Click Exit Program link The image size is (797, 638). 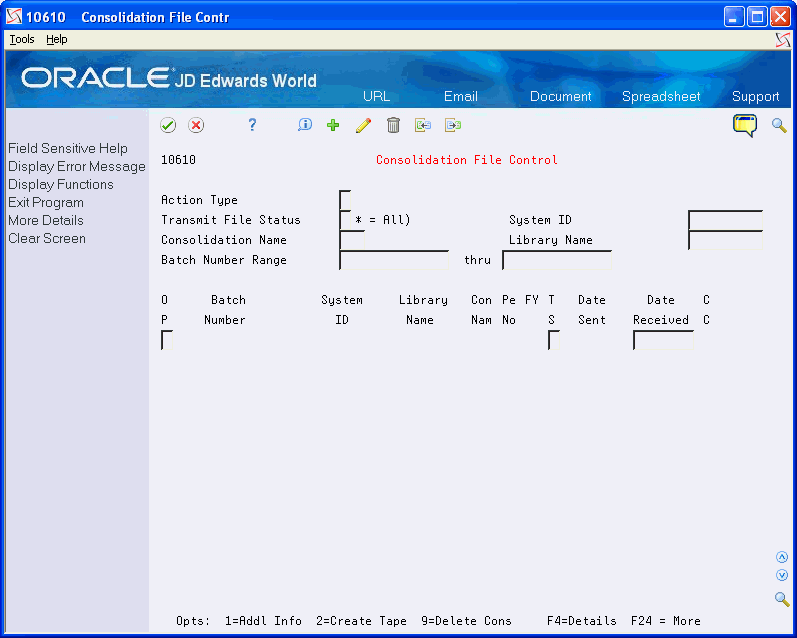46,202
